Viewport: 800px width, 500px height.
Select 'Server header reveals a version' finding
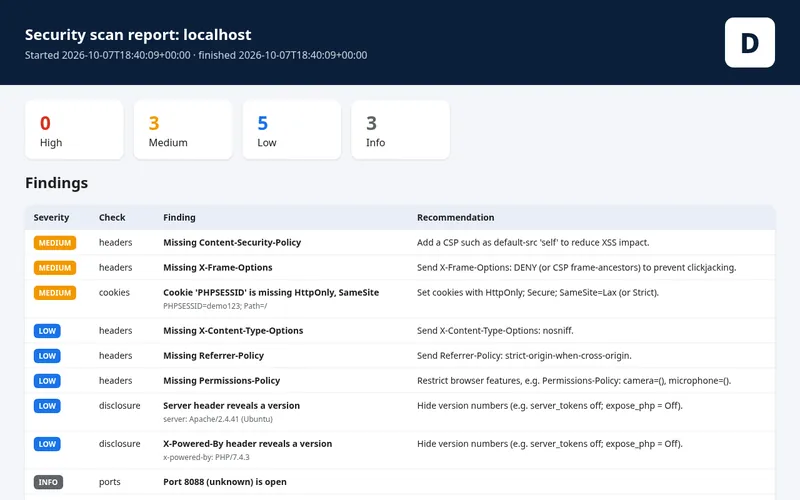coord(232,406)
